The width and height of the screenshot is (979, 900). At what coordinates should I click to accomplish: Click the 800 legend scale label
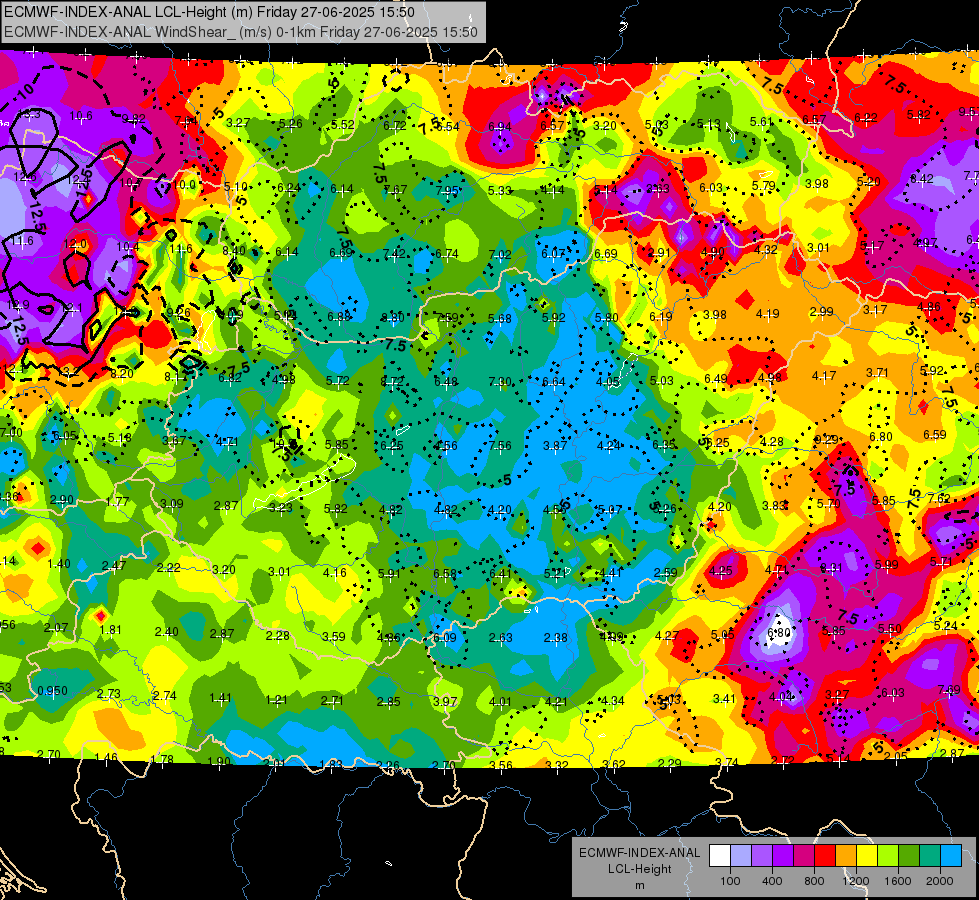pyautogui.click(x=814, y=881)
